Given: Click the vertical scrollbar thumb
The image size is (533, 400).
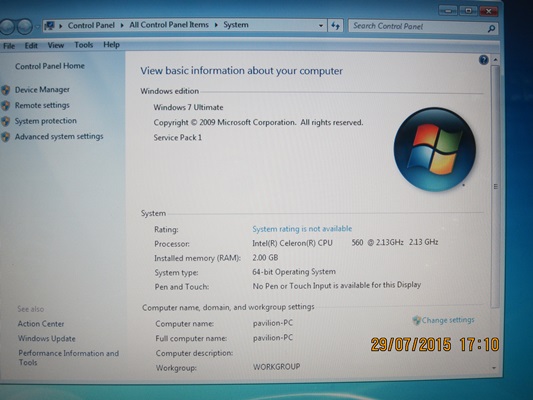Looking at the screenshot, I should [495, 186].
